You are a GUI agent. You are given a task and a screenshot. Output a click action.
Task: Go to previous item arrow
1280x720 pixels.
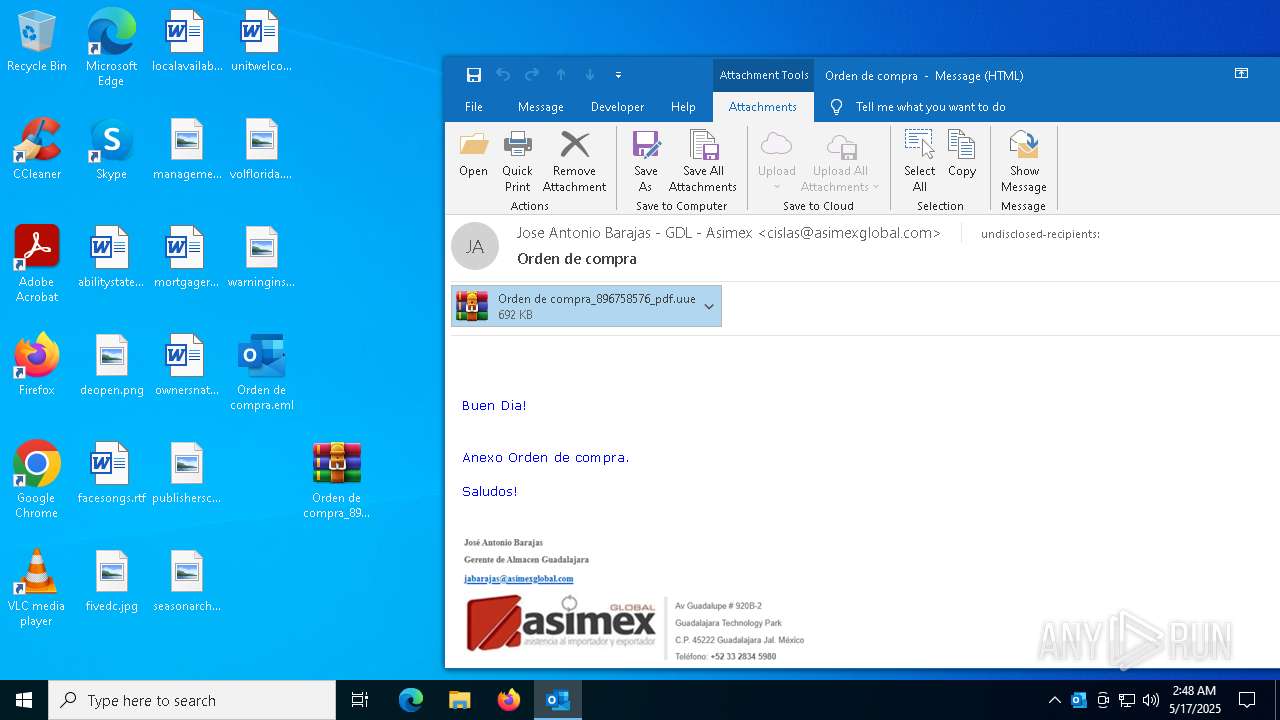coord(561,75)
